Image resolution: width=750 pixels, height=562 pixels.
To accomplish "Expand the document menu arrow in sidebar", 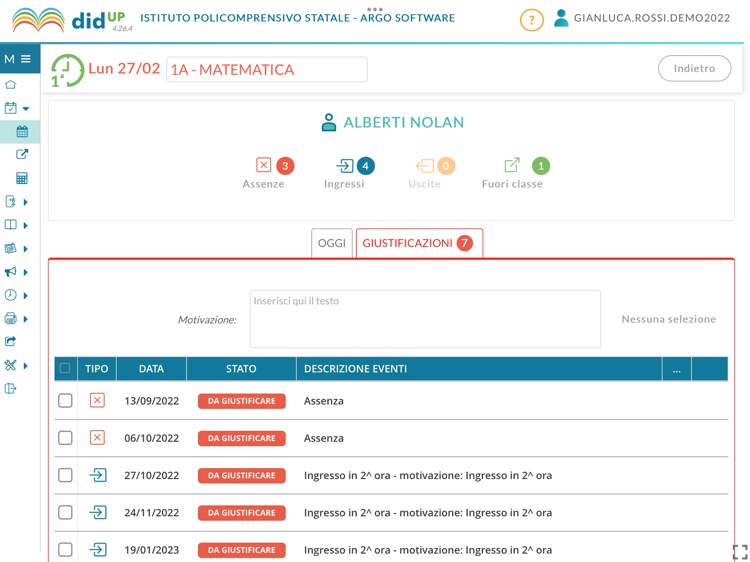I will point(26,202).
